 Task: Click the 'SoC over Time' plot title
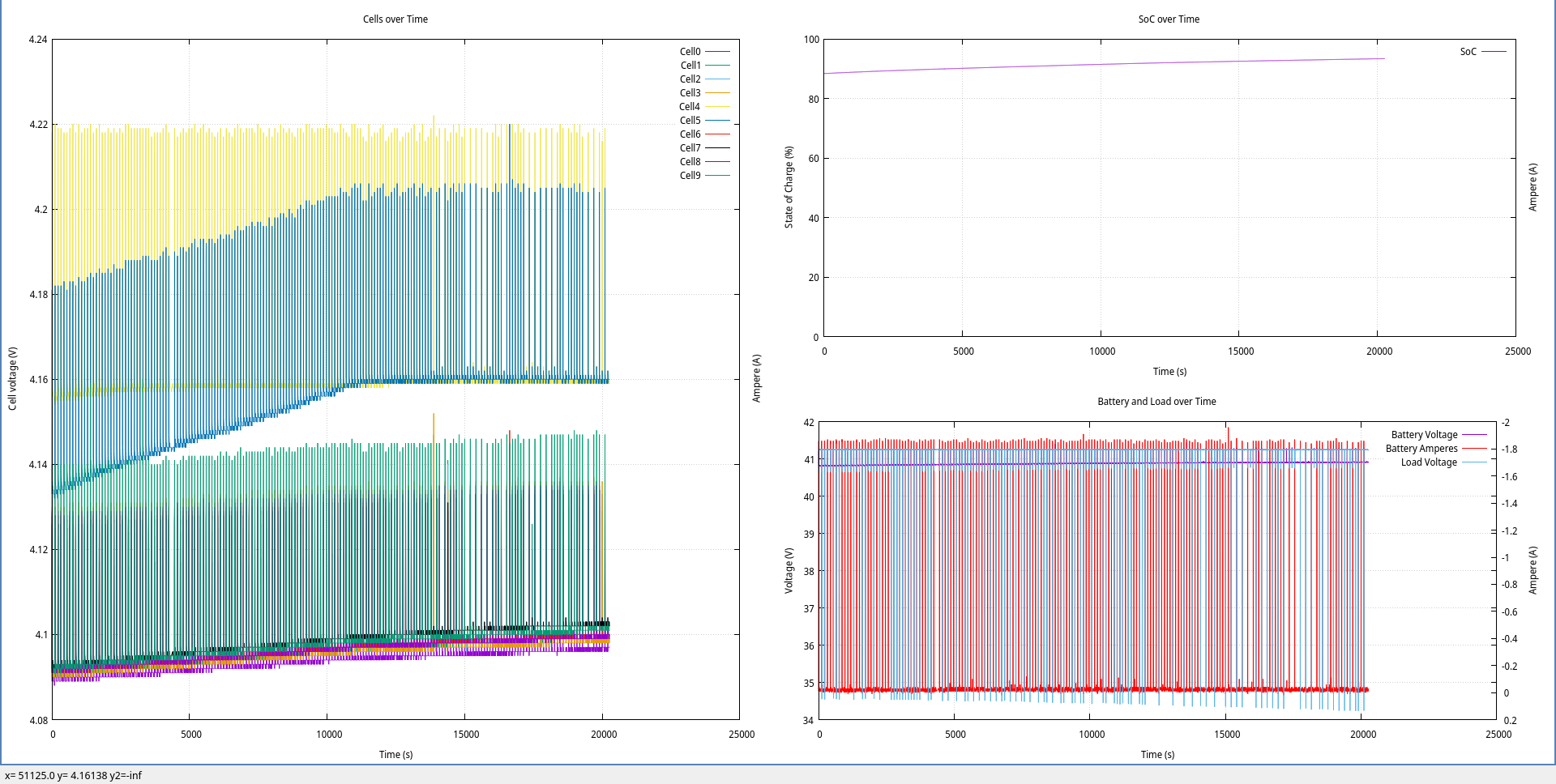pyautogui.click(x=1169, y=19)
